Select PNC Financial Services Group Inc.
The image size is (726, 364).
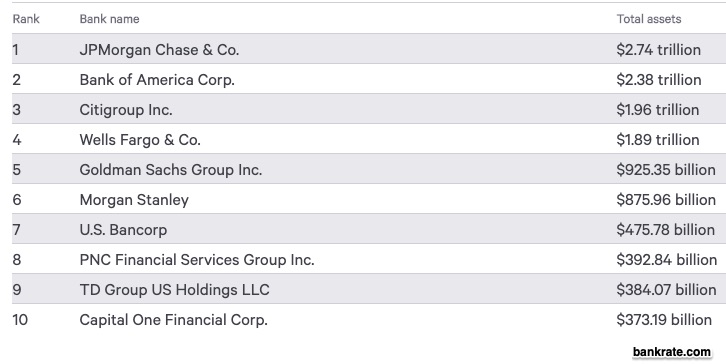[x=197, y=260]
